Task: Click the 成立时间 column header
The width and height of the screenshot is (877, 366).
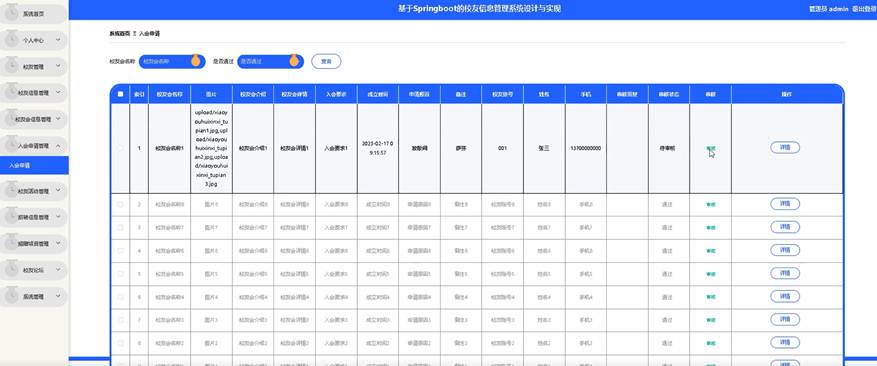Action: coord(378,95)
